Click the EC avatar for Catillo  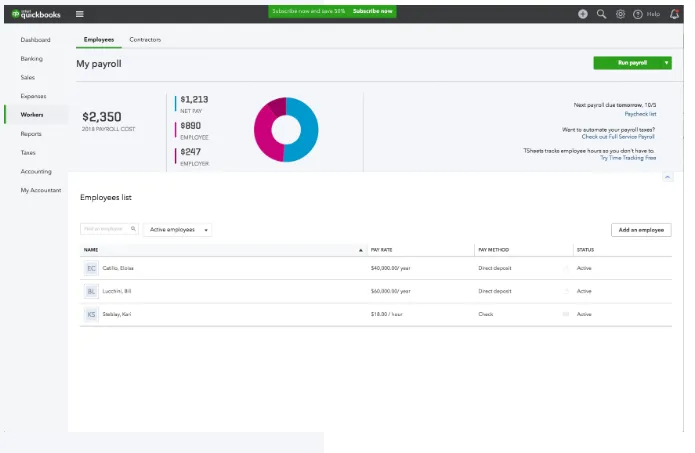[91, 268]
